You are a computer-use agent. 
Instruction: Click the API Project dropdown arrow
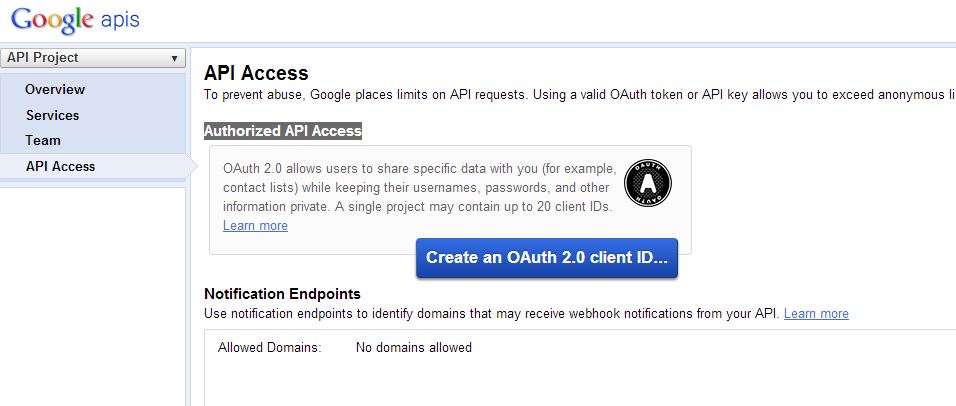174,59
